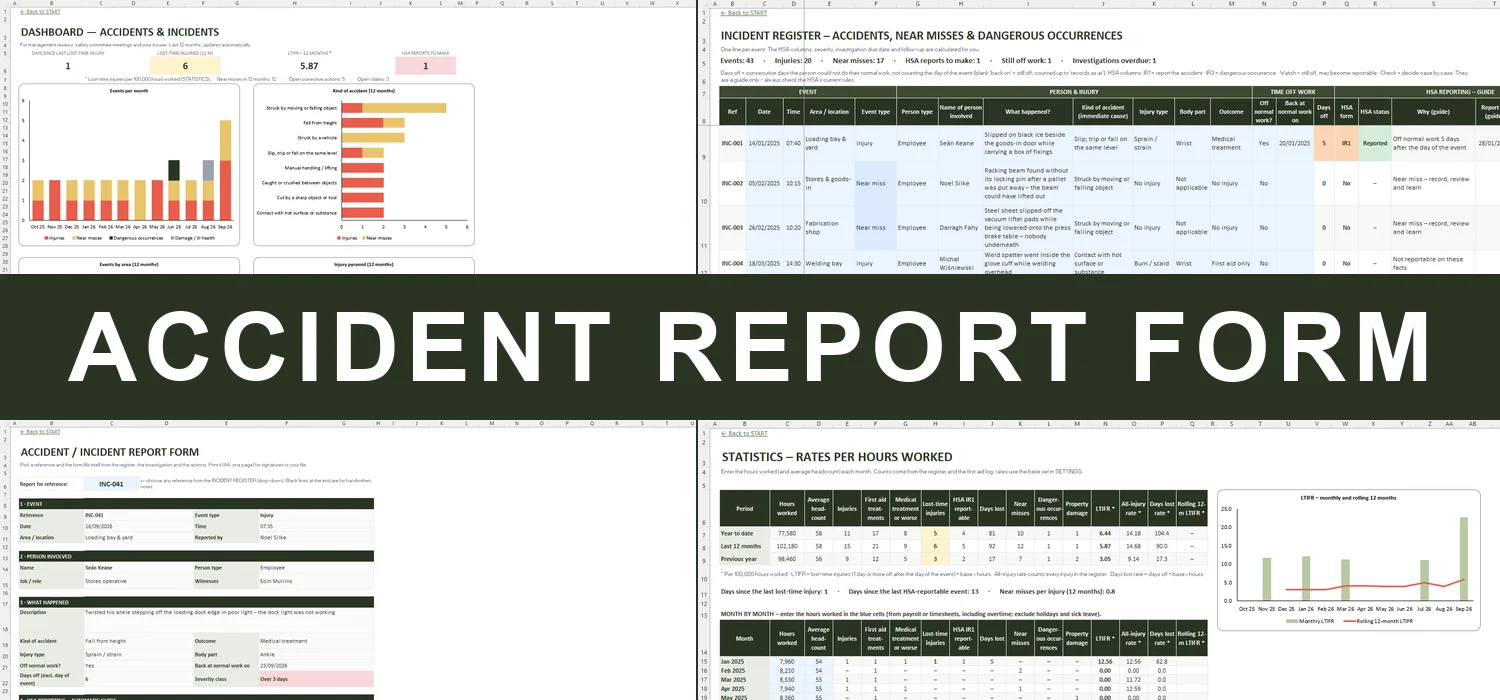Follow Back to START link on Dashboard sheet
1500x700 pixels.
pyautogui.click(x=40, y=13)
